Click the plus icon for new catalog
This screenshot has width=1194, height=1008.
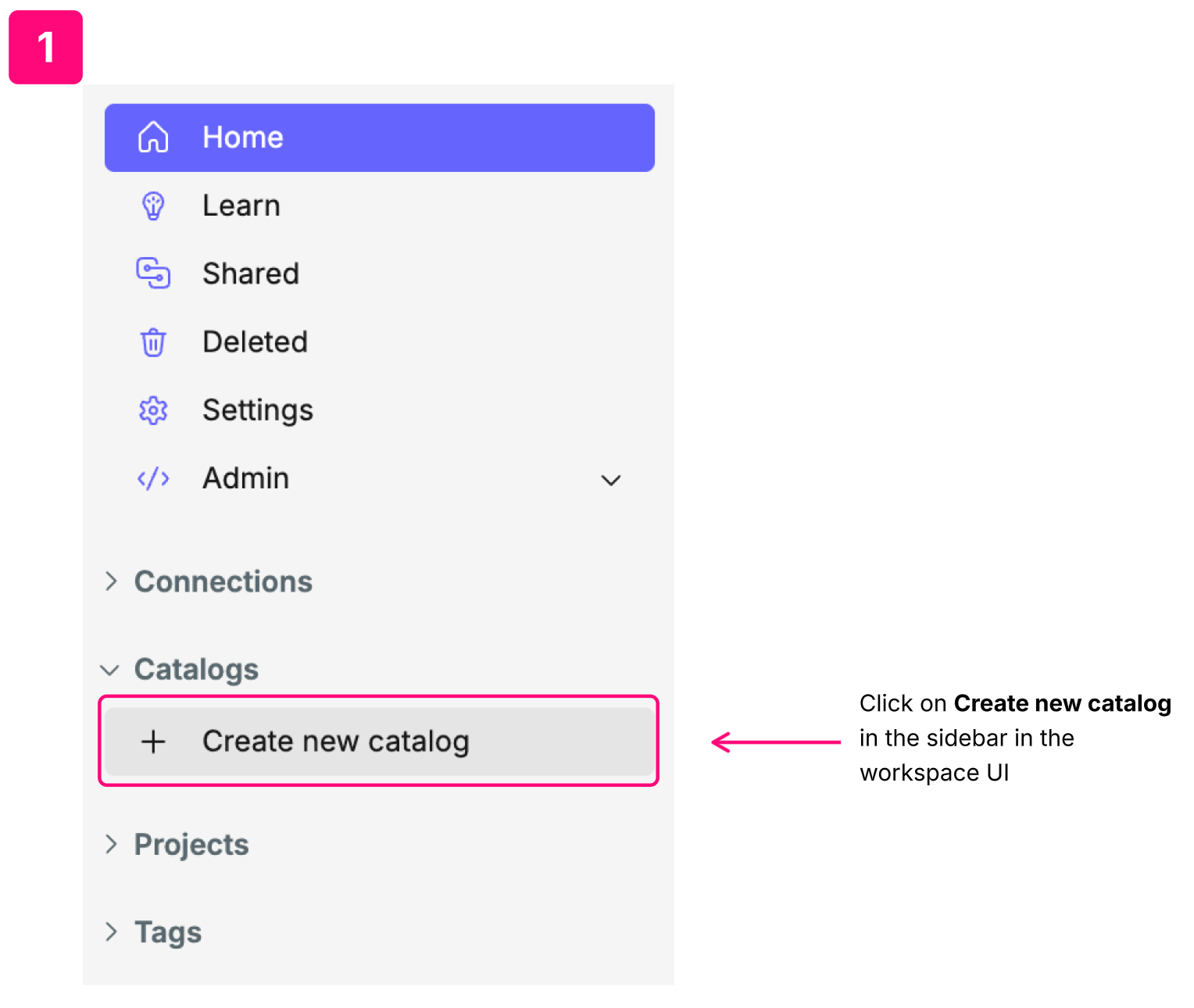(153, 742)
